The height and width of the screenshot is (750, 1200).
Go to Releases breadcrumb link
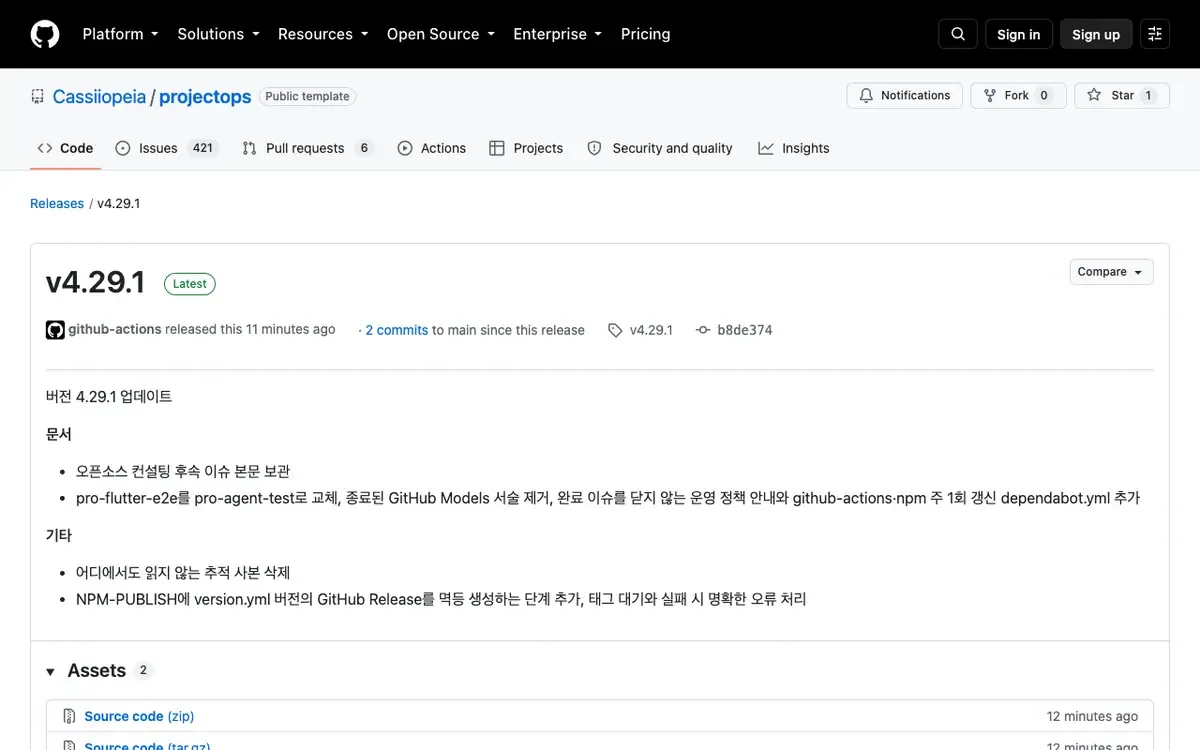(57, 203)
